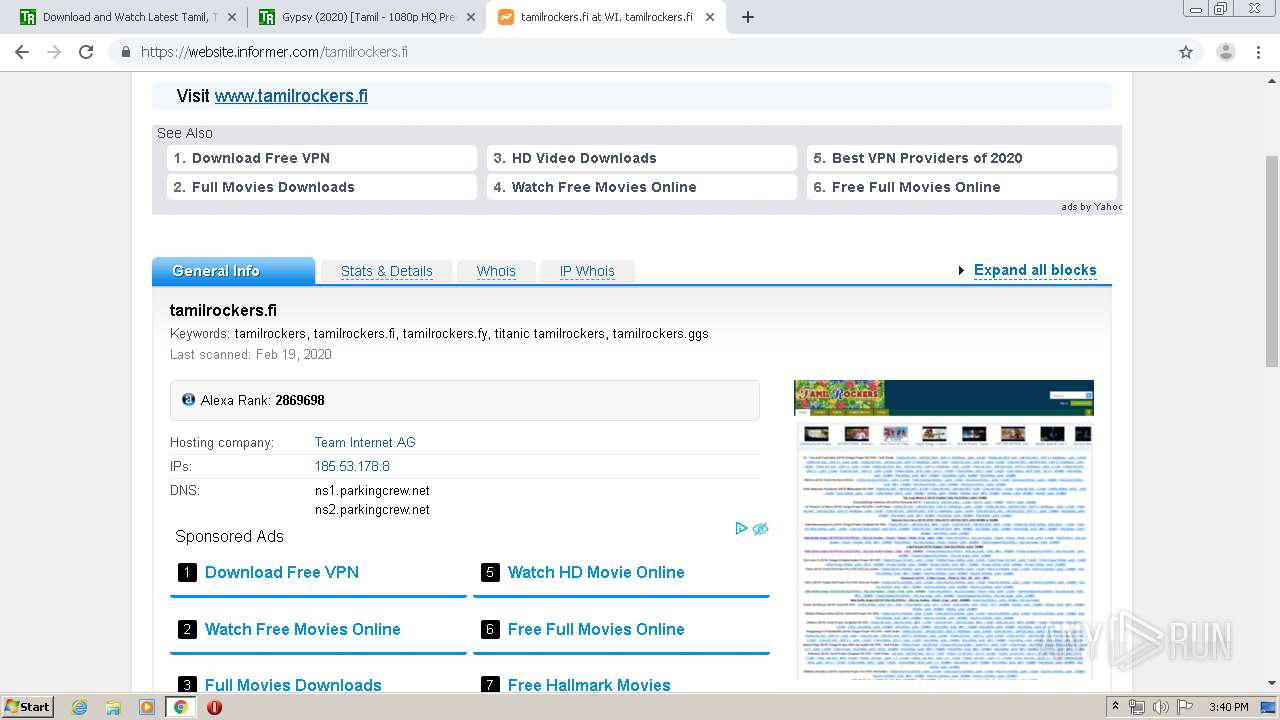Bookmark this page with the star icon
Screen dimensions: 1280x720
[x=1186, y=52]
